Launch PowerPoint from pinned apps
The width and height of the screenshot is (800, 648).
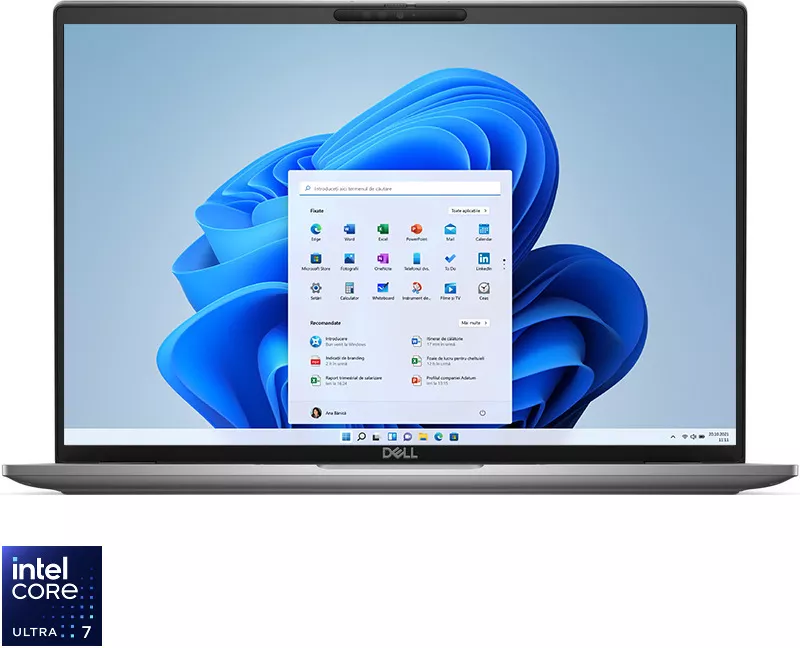tap(416, 232)
